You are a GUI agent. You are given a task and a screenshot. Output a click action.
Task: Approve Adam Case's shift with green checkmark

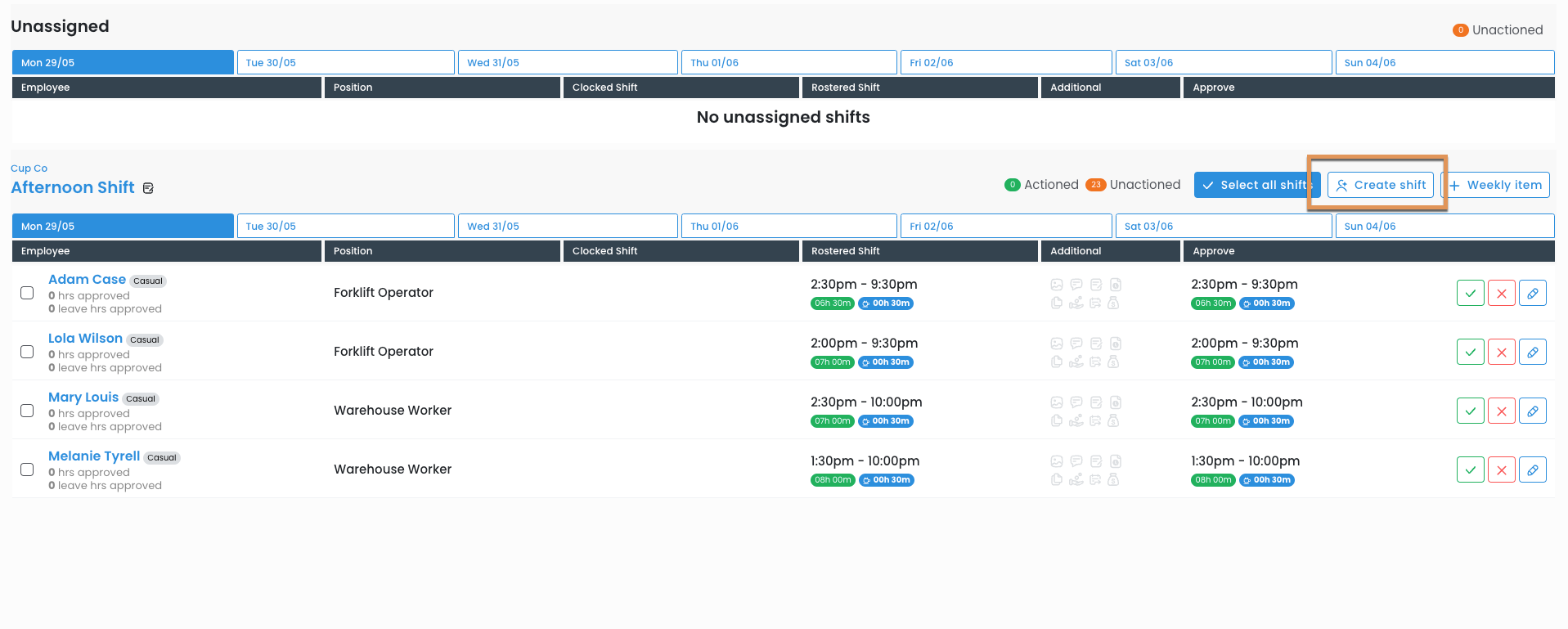click(1470, 293)
